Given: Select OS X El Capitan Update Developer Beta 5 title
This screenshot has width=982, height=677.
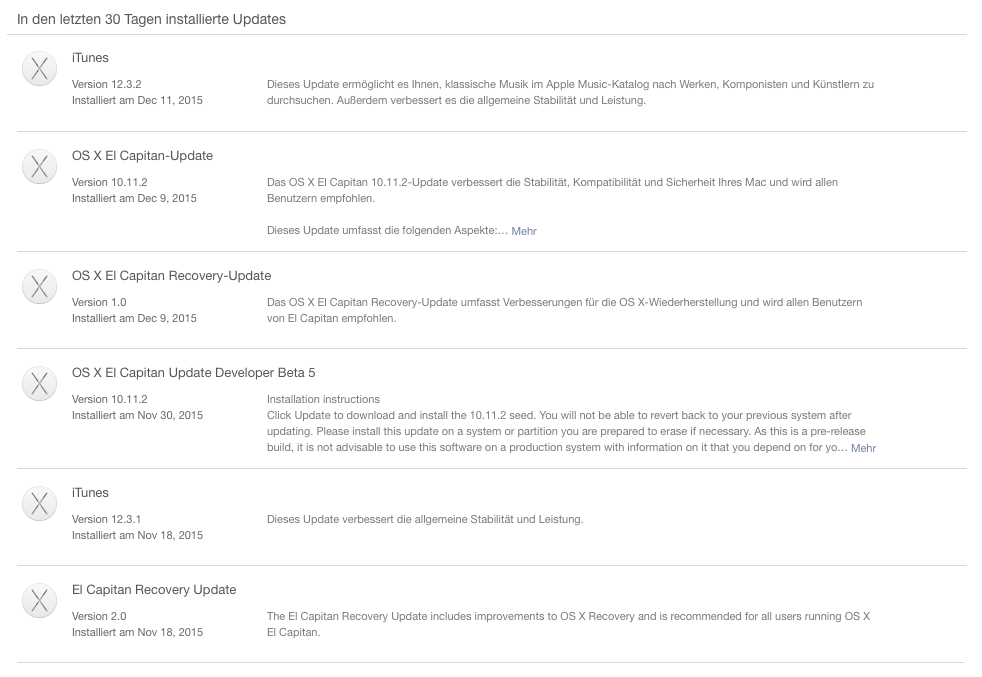Looking at the screenshot, I should 194,373.
